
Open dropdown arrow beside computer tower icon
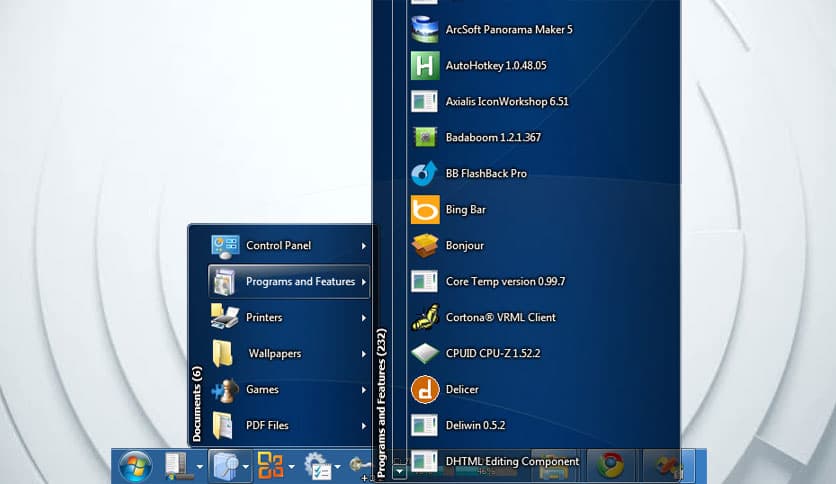click(x=199, y=467)
